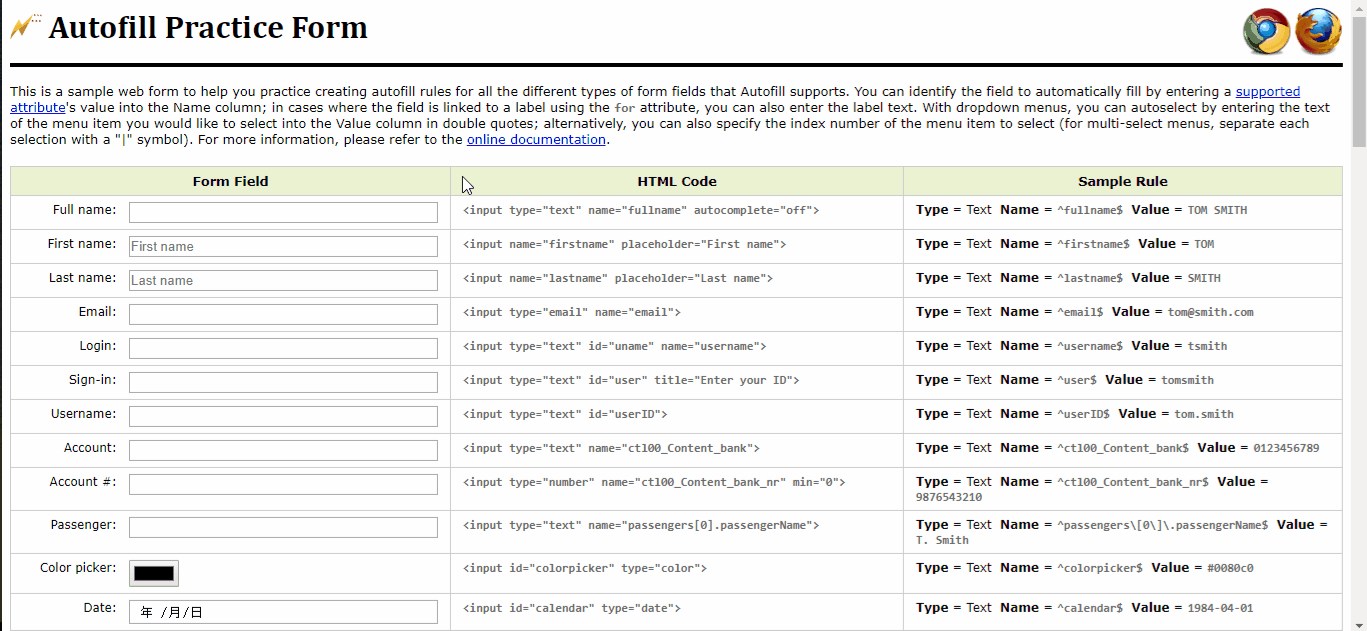Focus the Username input box
Viewport: 1367px width, 631px height.
(x=283, y=416)
